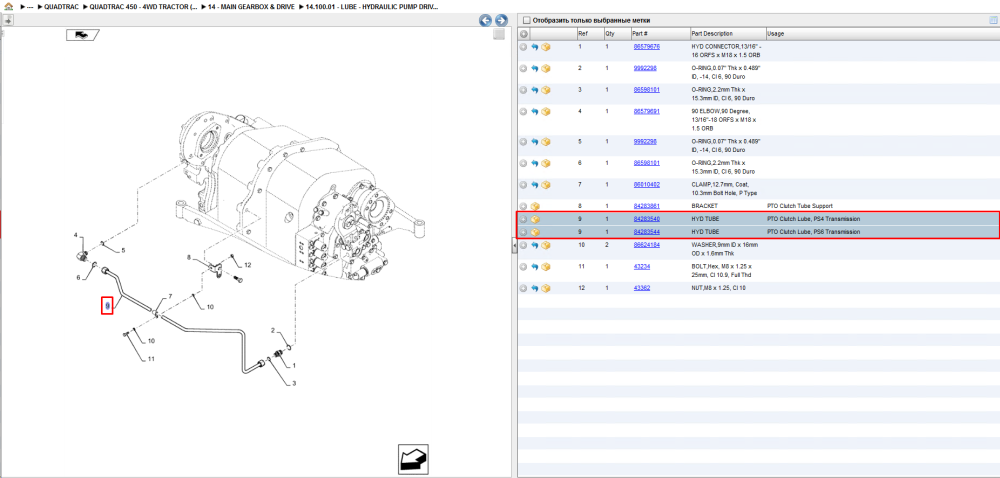Toggle select circle for 90 ELBOW row
The height and width of the screenshot is (478, 1000).
[524, 112]
